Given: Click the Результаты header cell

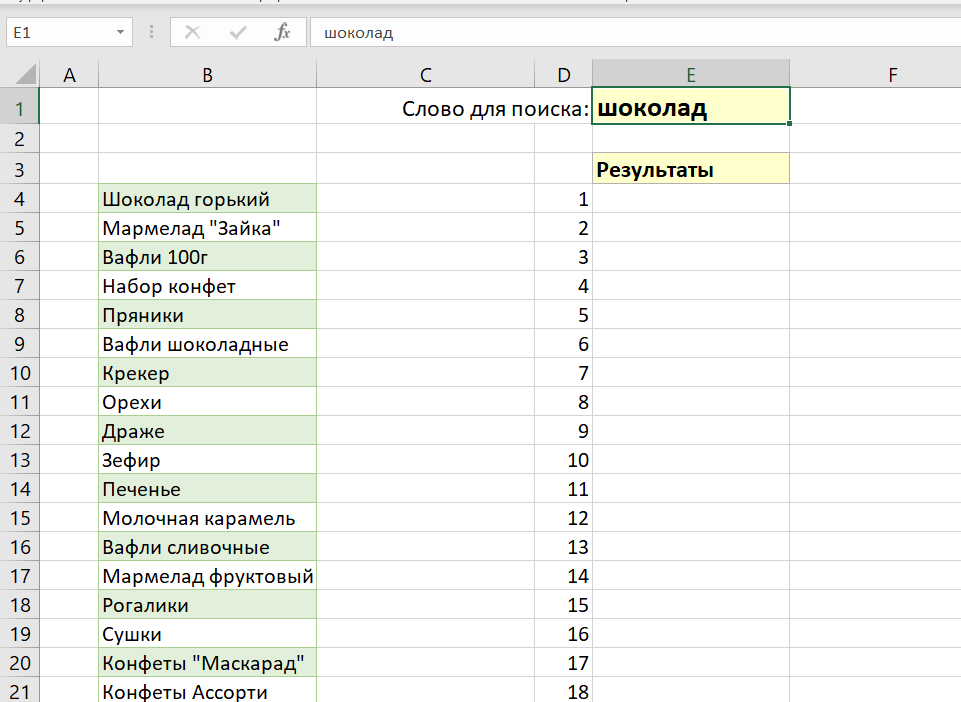Looking at the screenshot, I should tap(690, 170).
